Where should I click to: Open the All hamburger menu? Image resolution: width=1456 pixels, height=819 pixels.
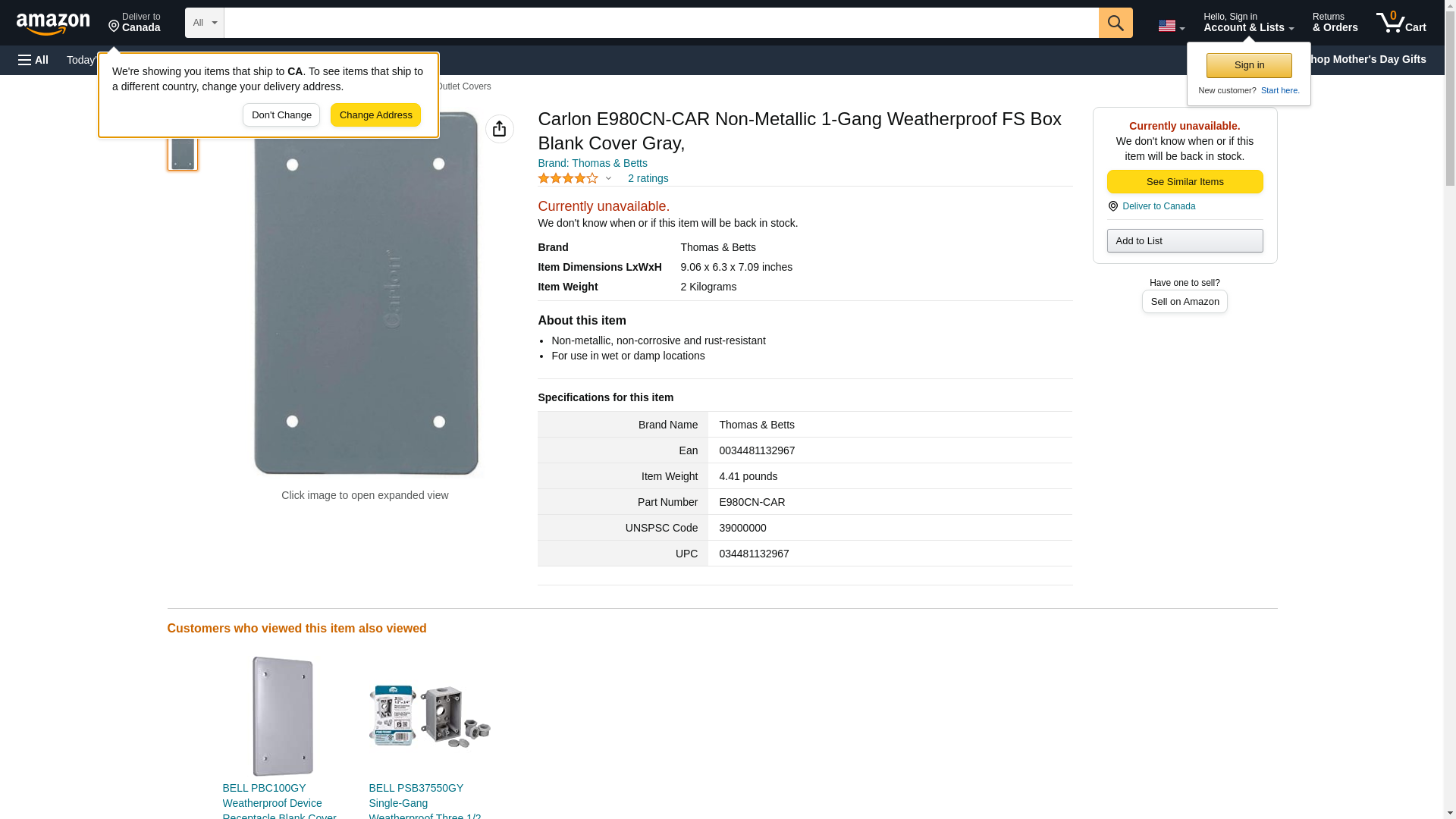tap(33, 60)
